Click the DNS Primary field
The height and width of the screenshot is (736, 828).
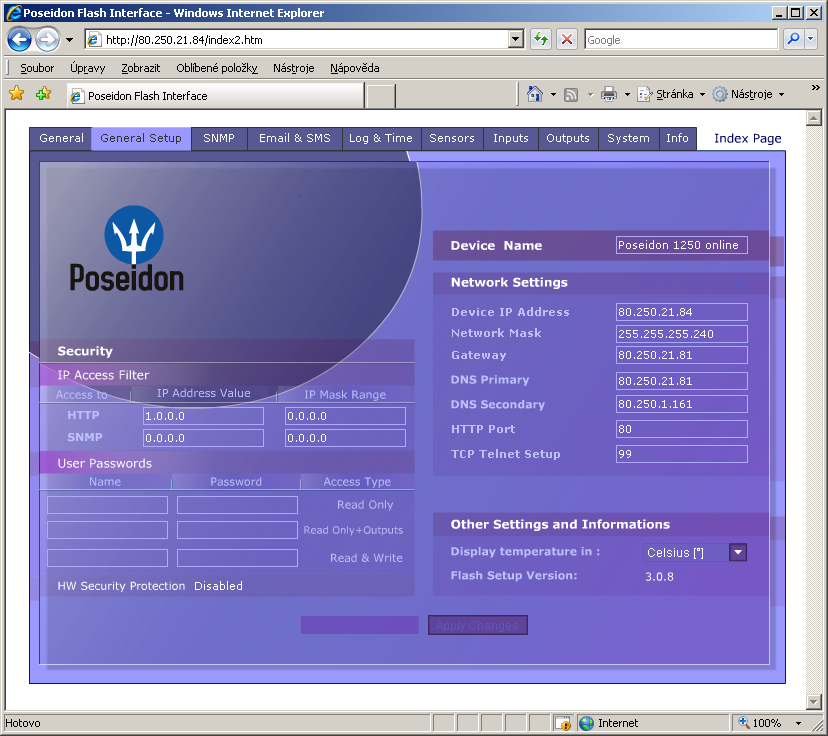pyautogui.click(x=682, y=381)
